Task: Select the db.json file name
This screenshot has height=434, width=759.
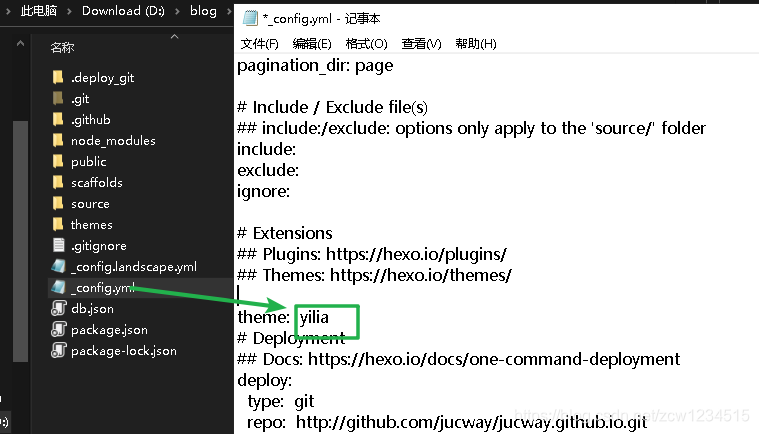Action: click(92, 309)
